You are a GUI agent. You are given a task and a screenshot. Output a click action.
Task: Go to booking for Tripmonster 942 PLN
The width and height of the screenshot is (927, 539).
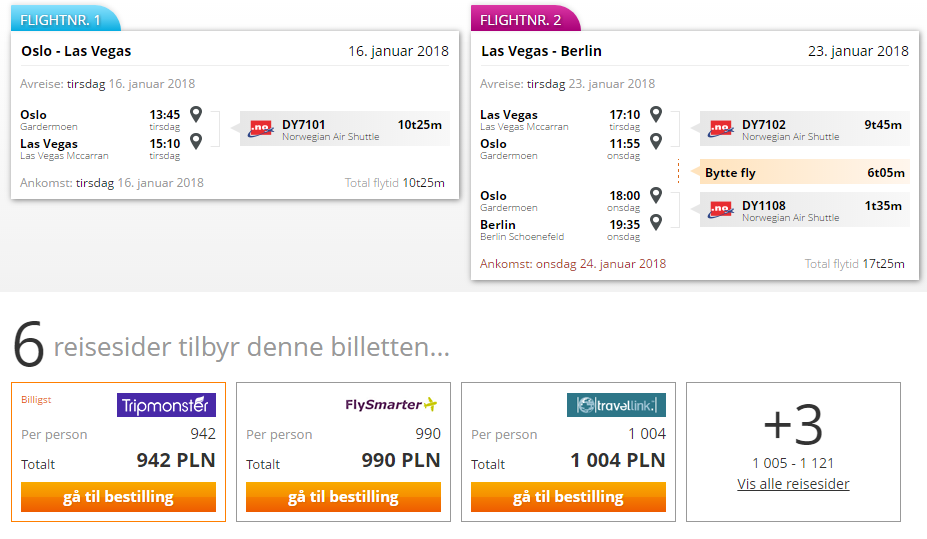118,496
